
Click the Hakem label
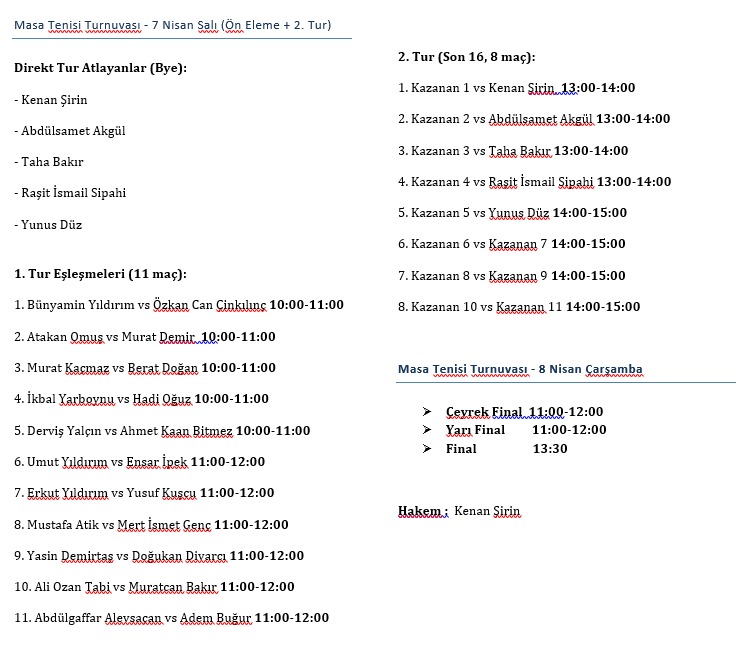(x=422, y=511)
